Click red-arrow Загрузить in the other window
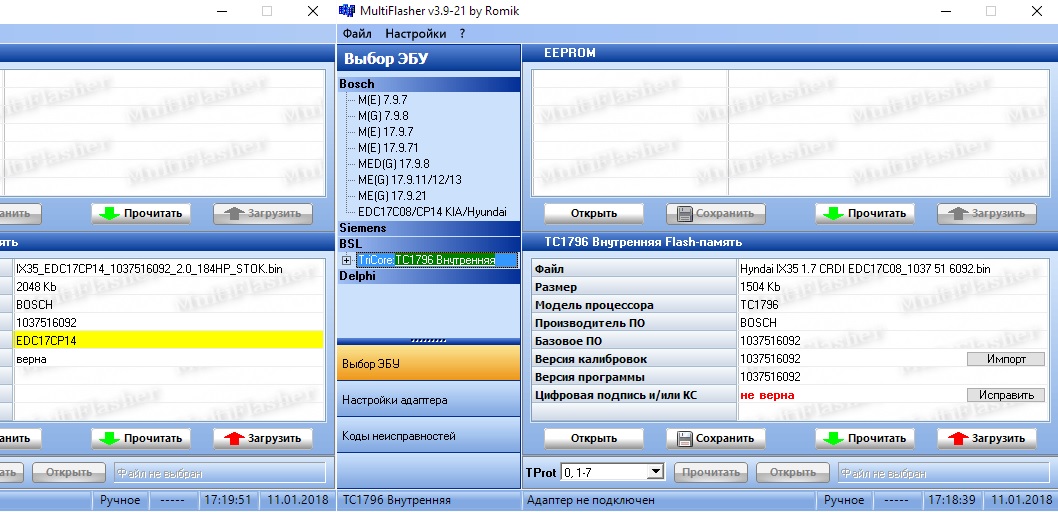This screenshot has width=1058, height=512. point(263,438)
